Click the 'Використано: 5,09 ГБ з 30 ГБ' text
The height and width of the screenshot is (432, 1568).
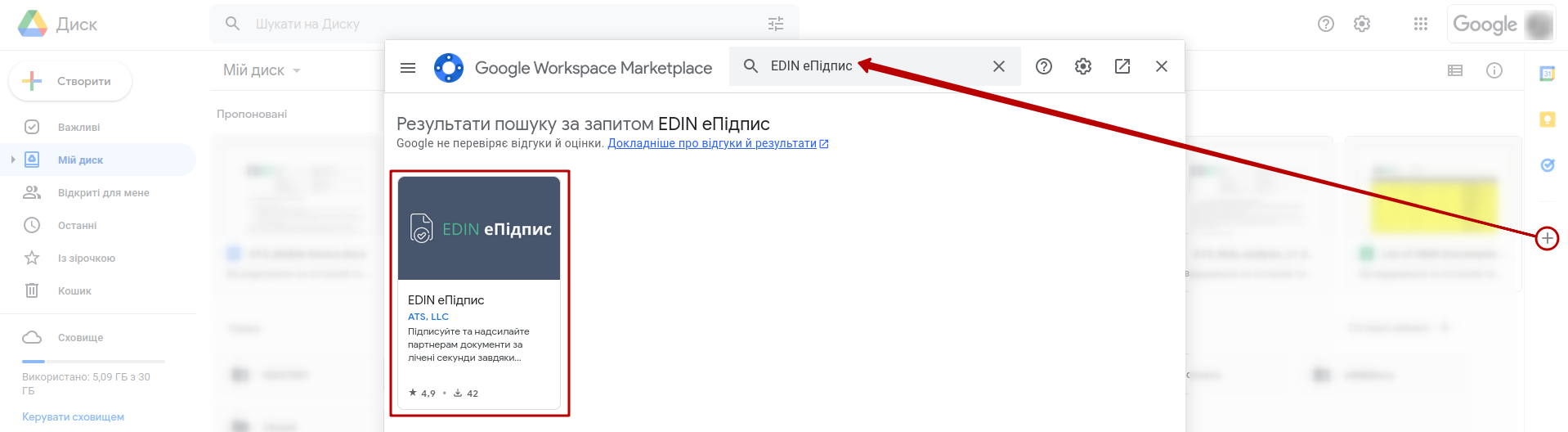pyautogui.click(x=86, y=384)
